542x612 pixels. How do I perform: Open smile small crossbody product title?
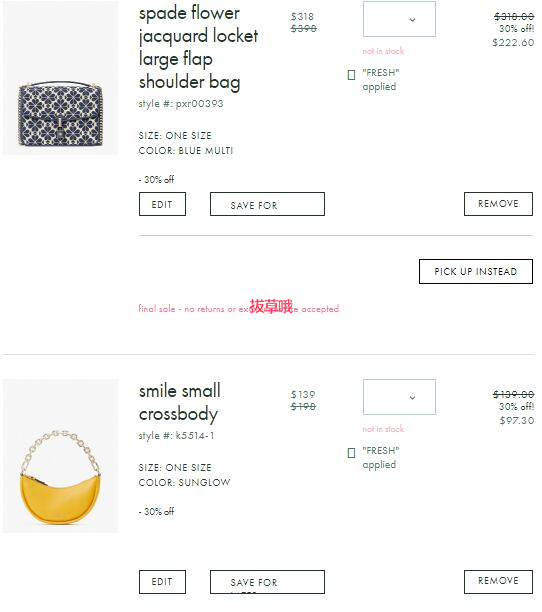tap(180, 402)
